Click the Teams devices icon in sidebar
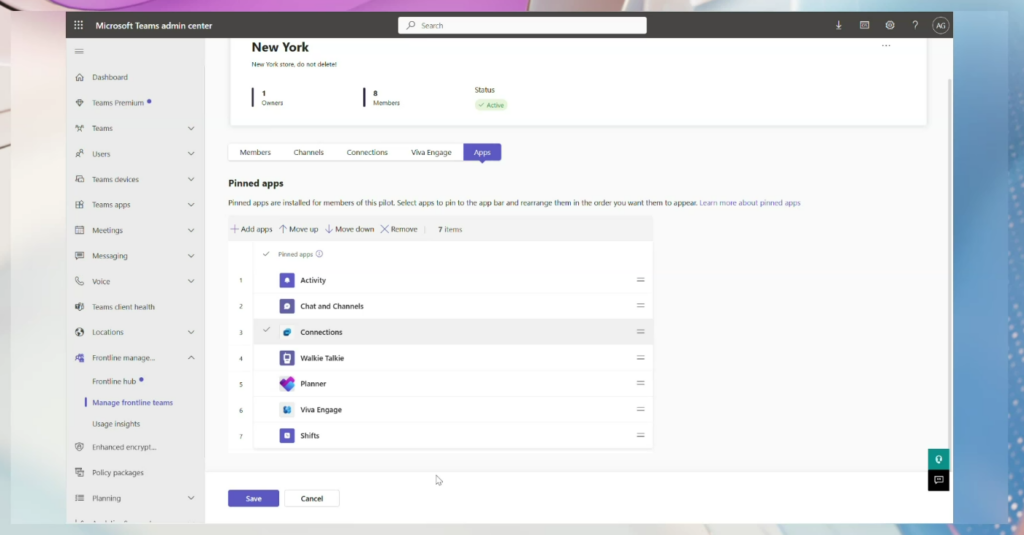 pos(80,179)
